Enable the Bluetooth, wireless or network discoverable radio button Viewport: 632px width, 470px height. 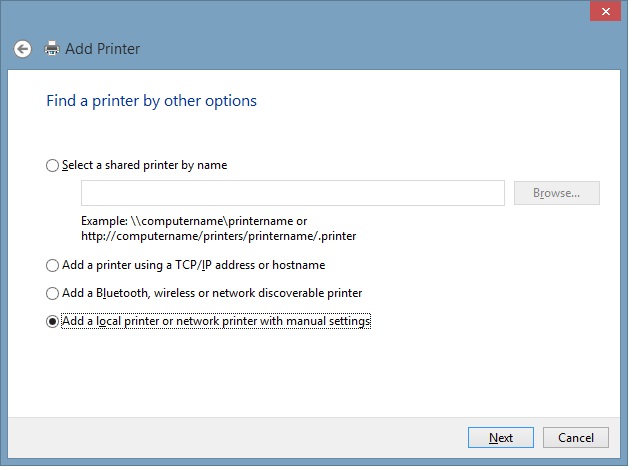pos(53,294)
